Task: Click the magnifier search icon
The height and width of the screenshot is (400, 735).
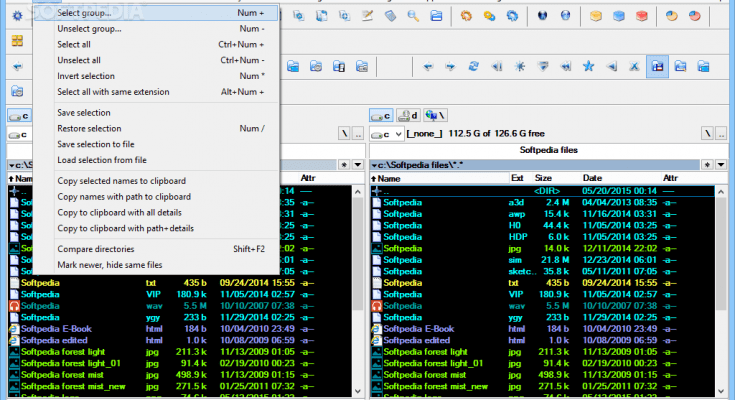Action: (413, 16)
